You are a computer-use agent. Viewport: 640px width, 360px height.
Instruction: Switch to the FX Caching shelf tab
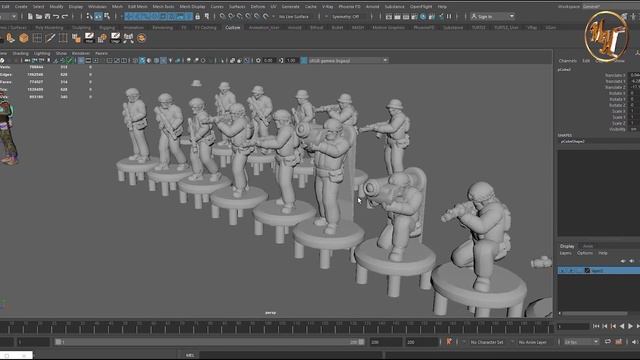tap(205, 28)
